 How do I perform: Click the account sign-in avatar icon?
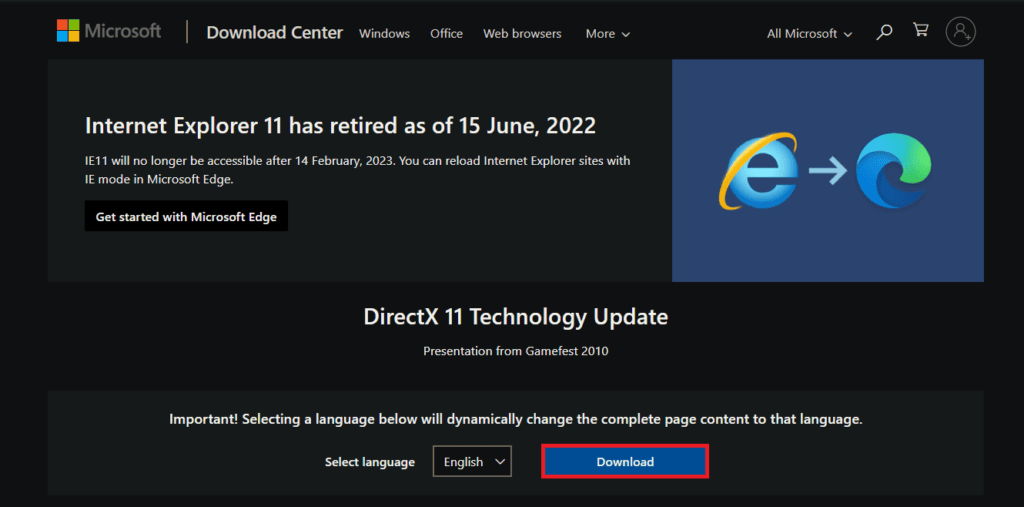click(x=961, y=31)
